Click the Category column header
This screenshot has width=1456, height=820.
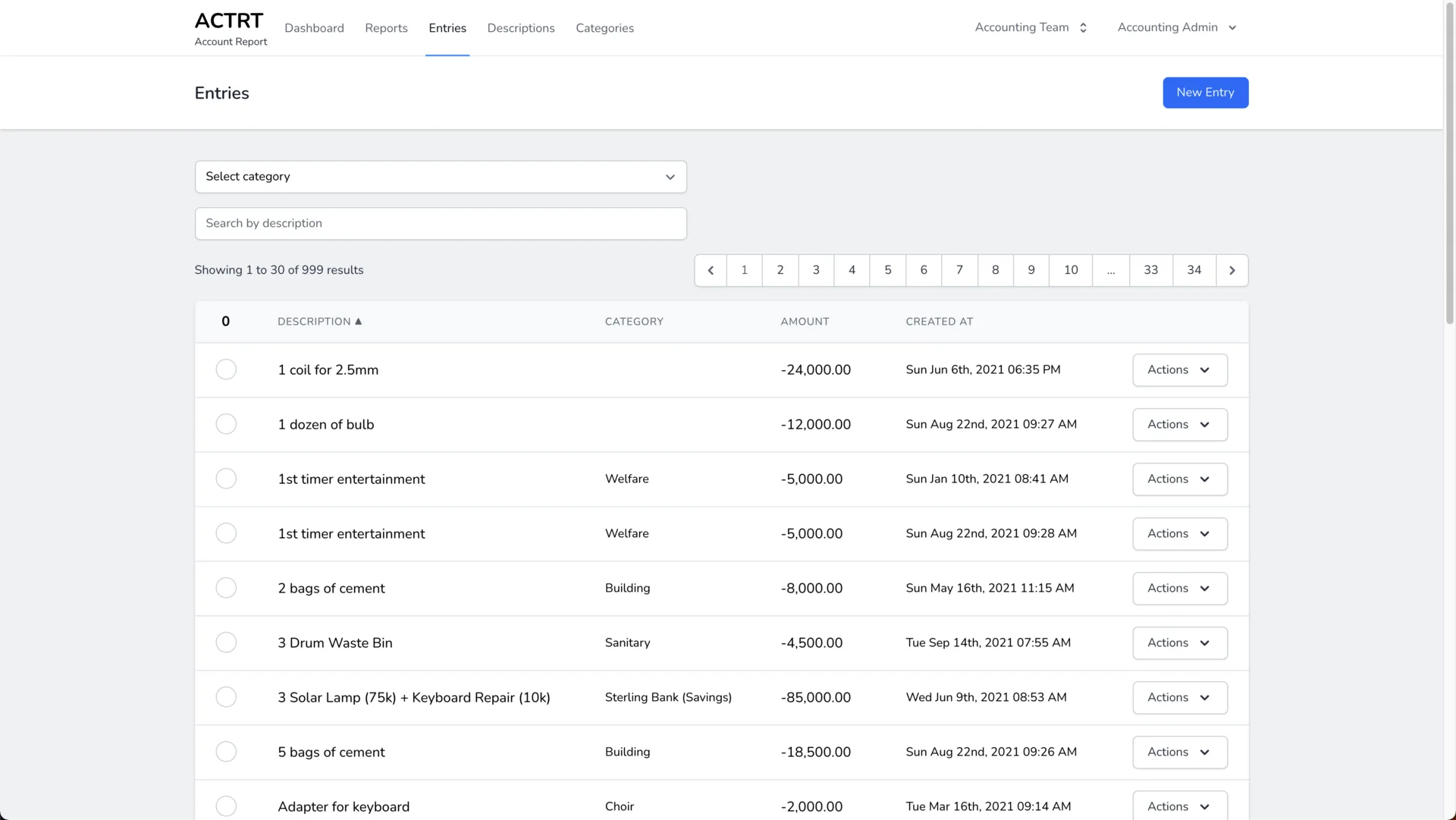tap(634, 322)
